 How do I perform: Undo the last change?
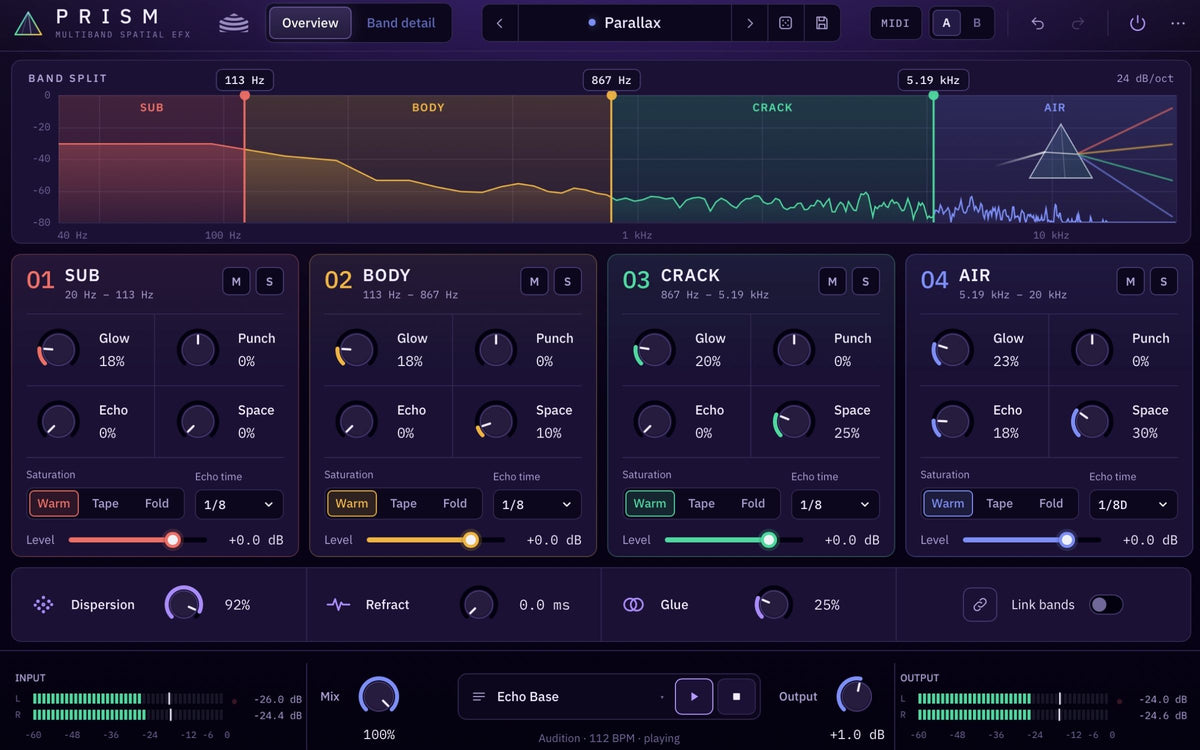point(1037,23)
